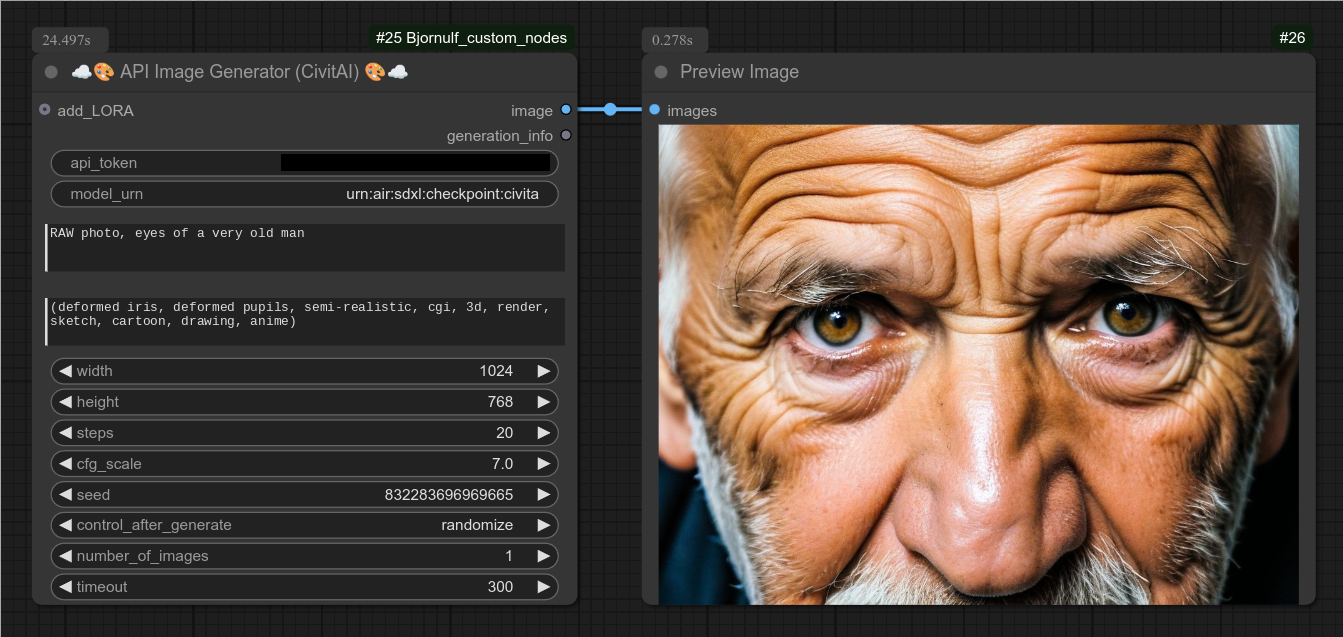The image size is (1343, 637).
Task: Click the model_urn field
Action: point(304,194)
